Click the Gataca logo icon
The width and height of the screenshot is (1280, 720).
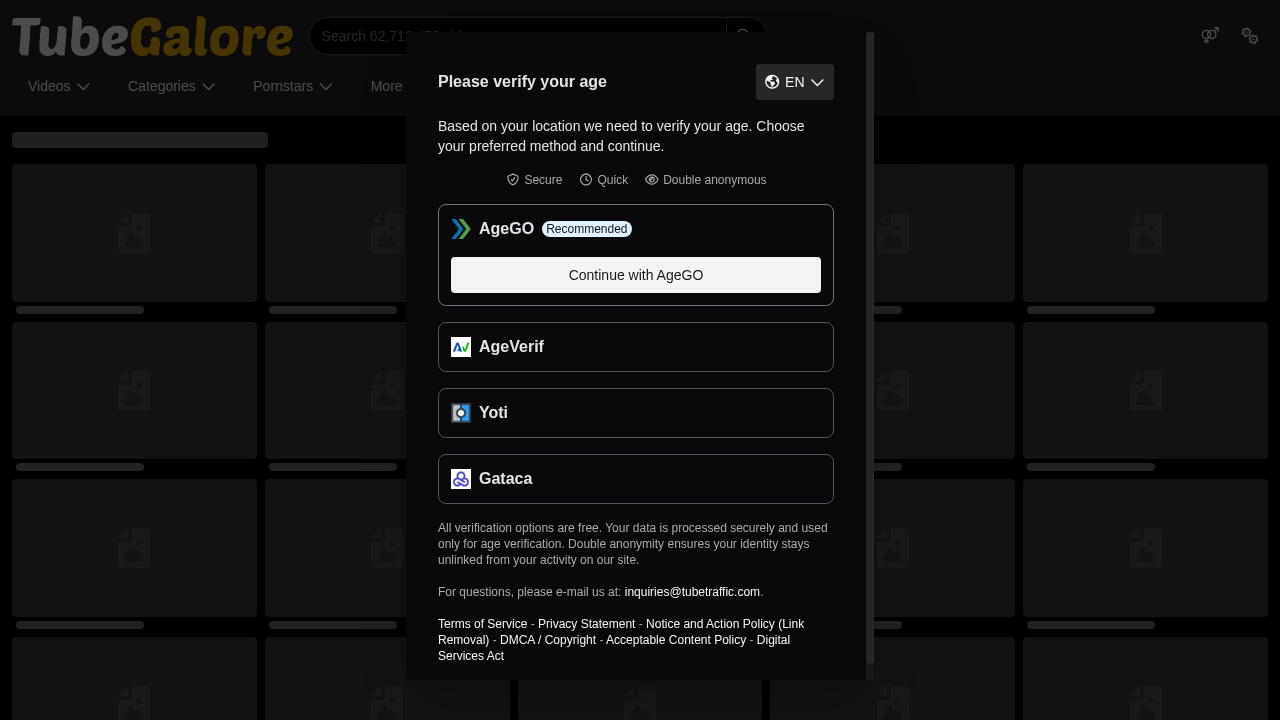click(460, 479)
